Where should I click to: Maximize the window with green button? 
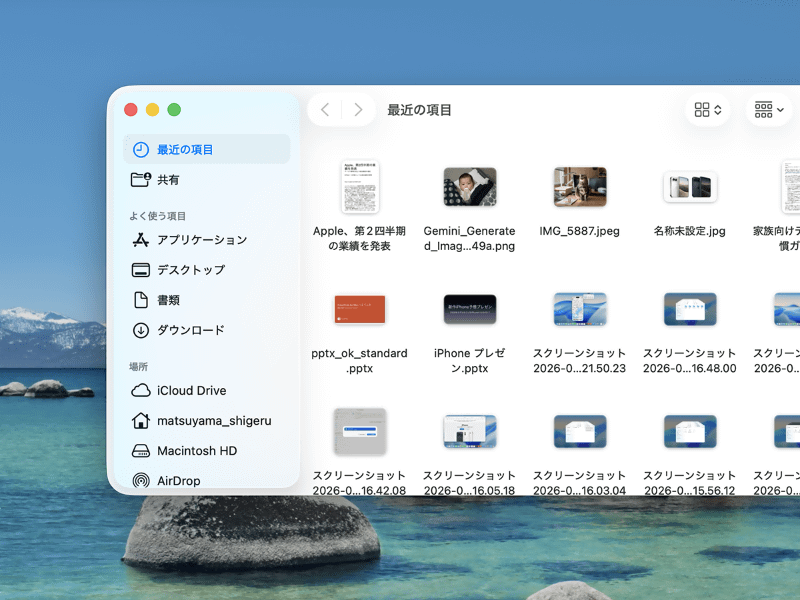174,110
